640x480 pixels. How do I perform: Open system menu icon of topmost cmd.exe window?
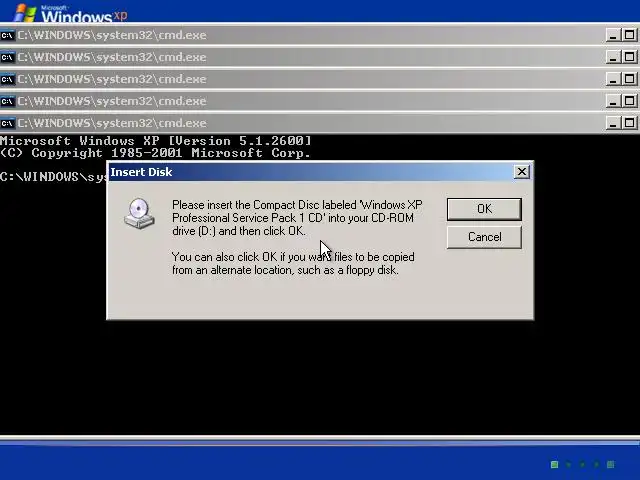tap(7, 36)
